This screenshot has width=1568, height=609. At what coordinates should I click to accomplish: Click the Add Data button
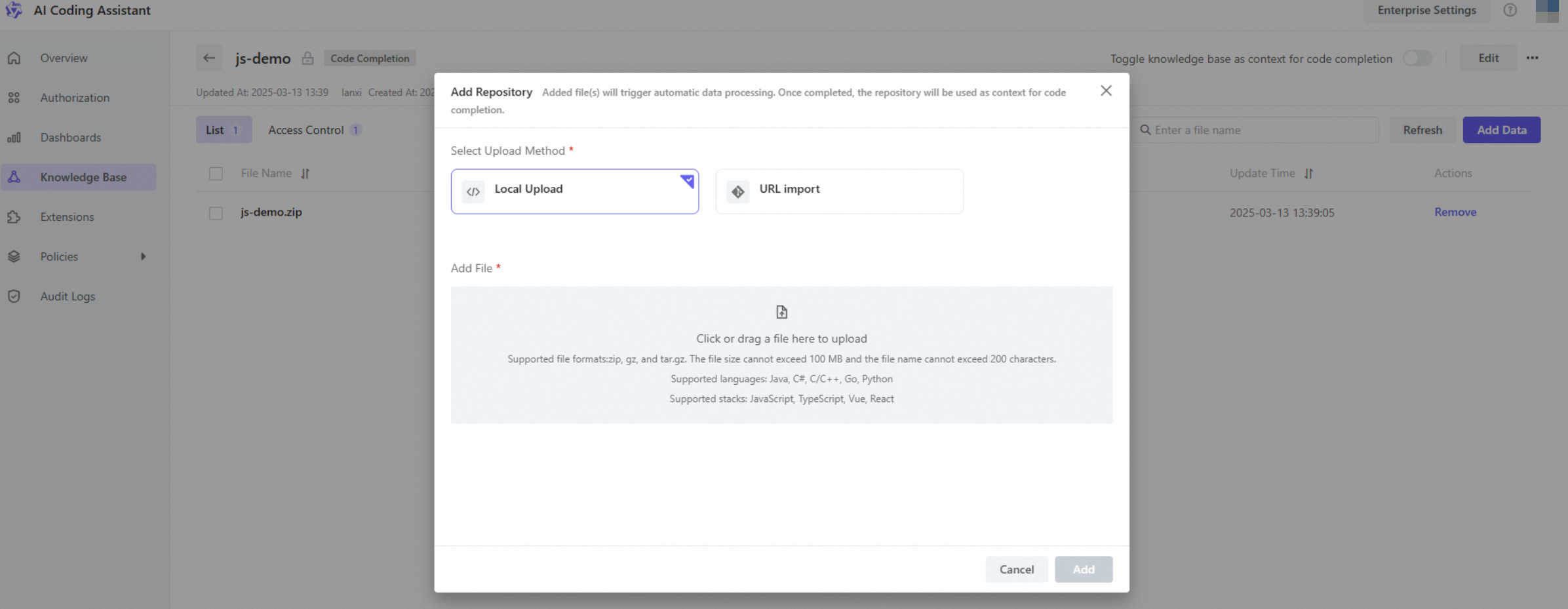(x=1502, y=130)
